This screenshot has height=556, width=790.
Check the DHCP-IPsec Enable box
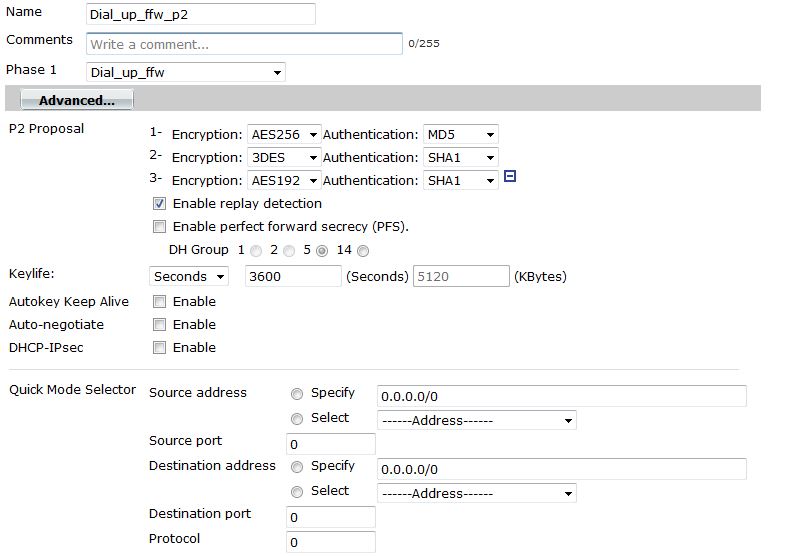point(159,348)
